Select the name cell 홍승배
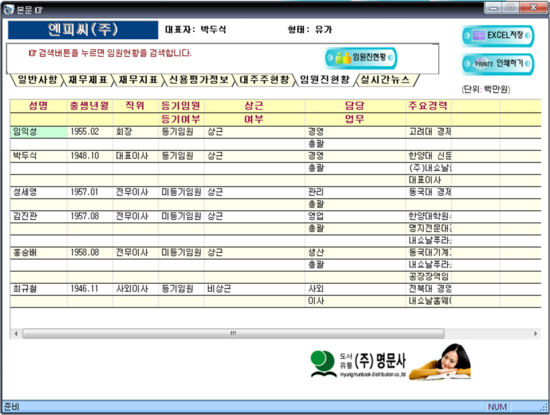550x415 pixels. [x=39, y=253]
